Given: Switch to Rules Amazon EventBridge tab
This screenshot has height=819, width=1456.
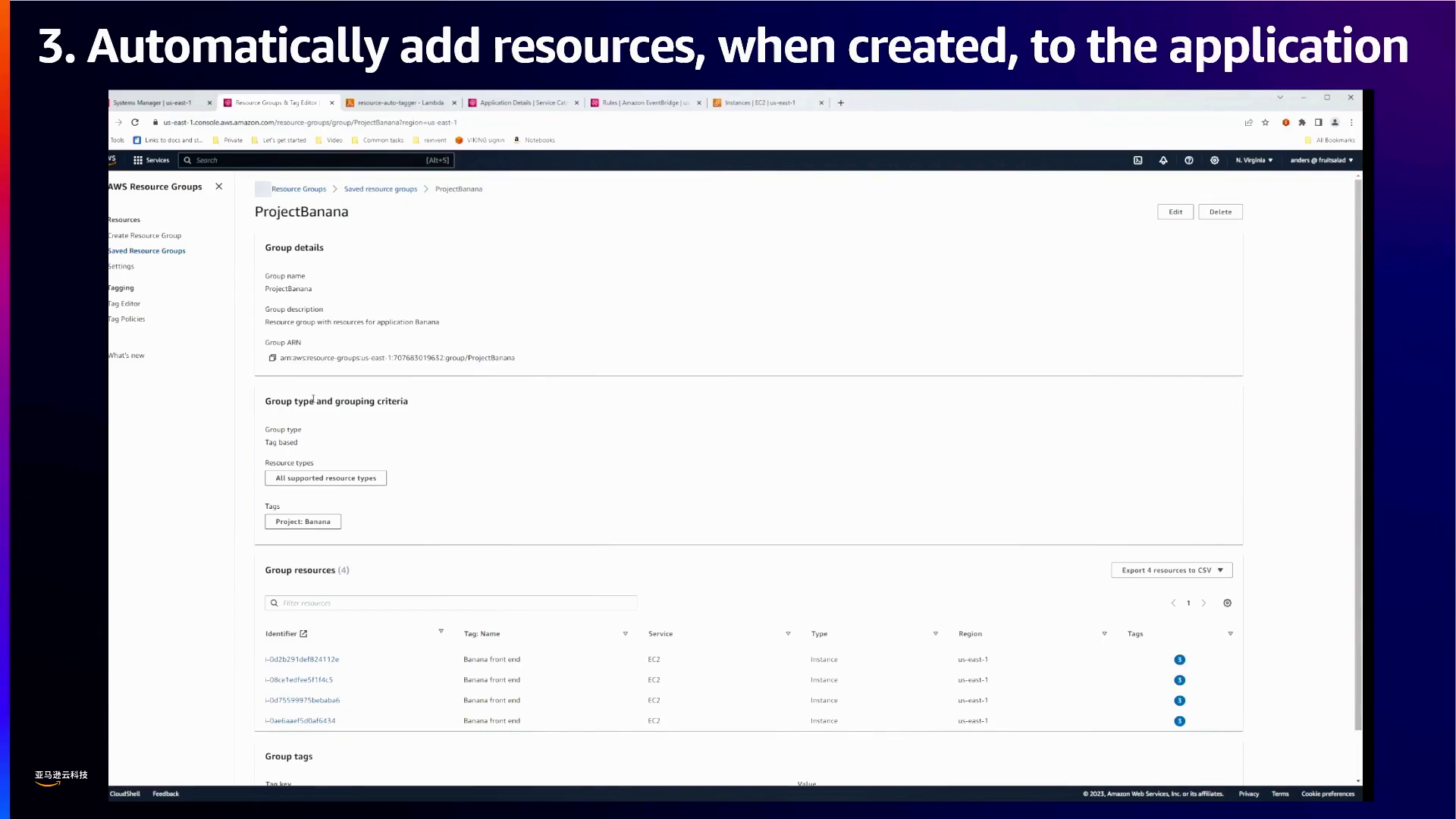Looking at the screenshot, I should click(645, 102).
